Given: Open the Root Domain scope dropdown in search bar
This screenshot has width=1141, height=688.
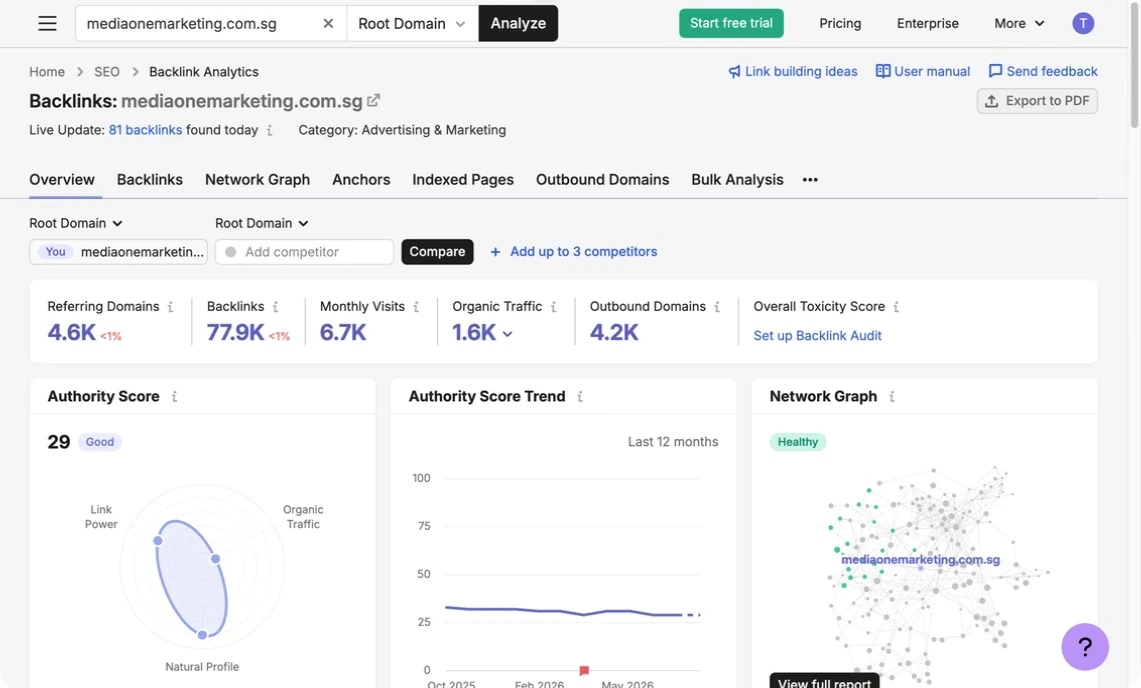Looking at the screenshot, I should (x=412, y=23).
